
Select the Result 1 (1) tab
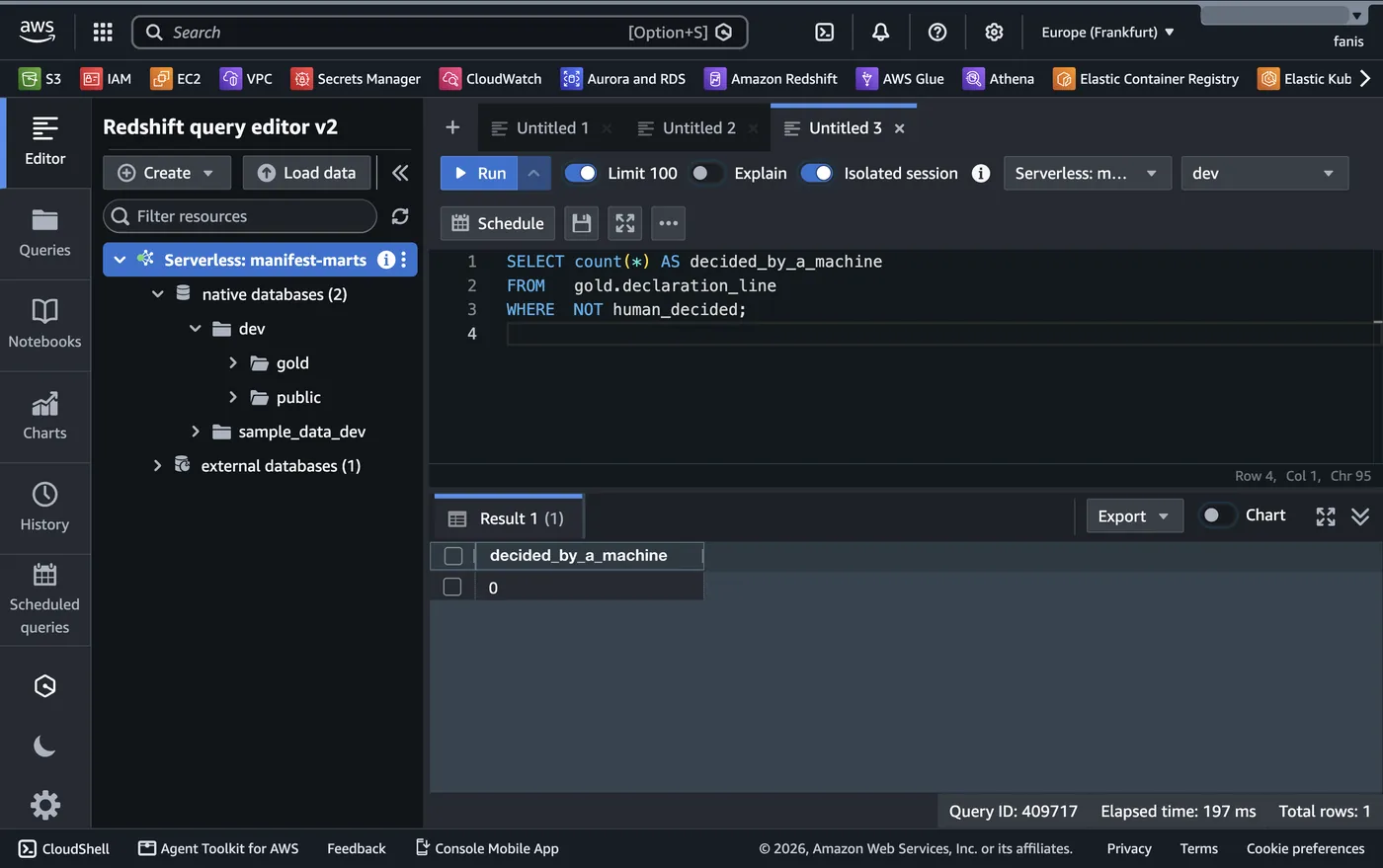click(508, 518)
